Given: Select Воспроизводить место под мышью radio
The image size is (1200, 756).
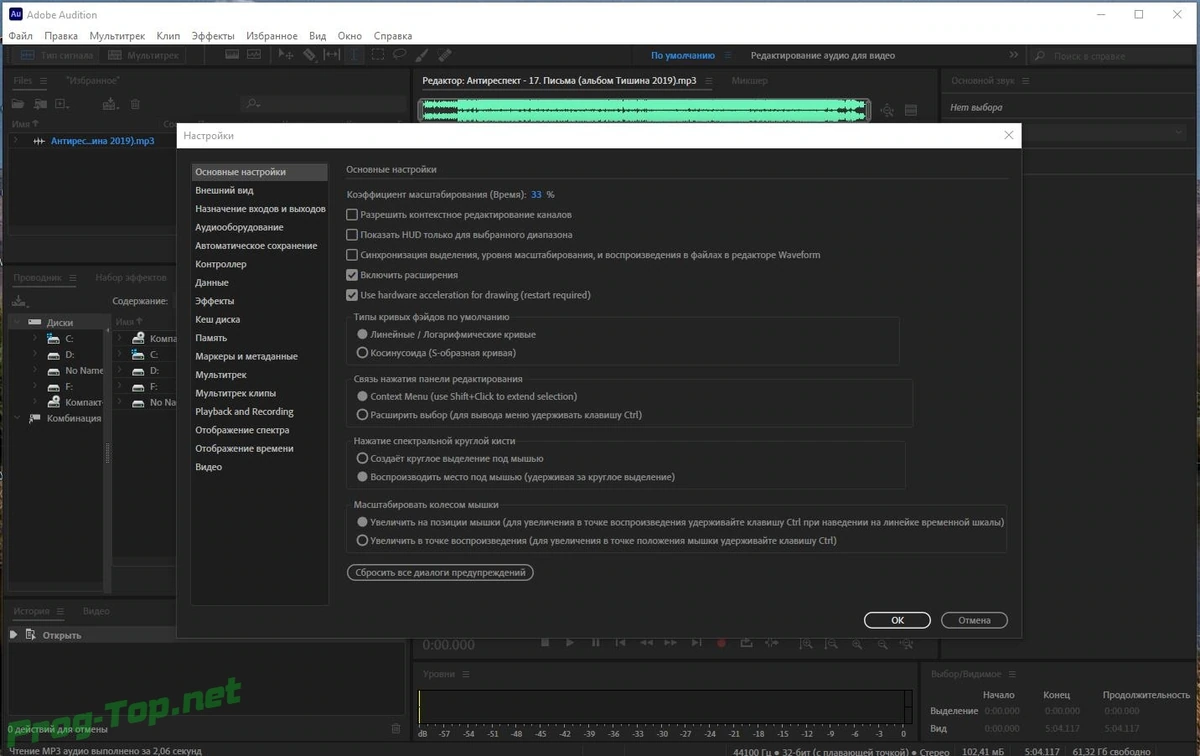Looking at the screenshot, I should pyautogui.click(x=363, y=477).
